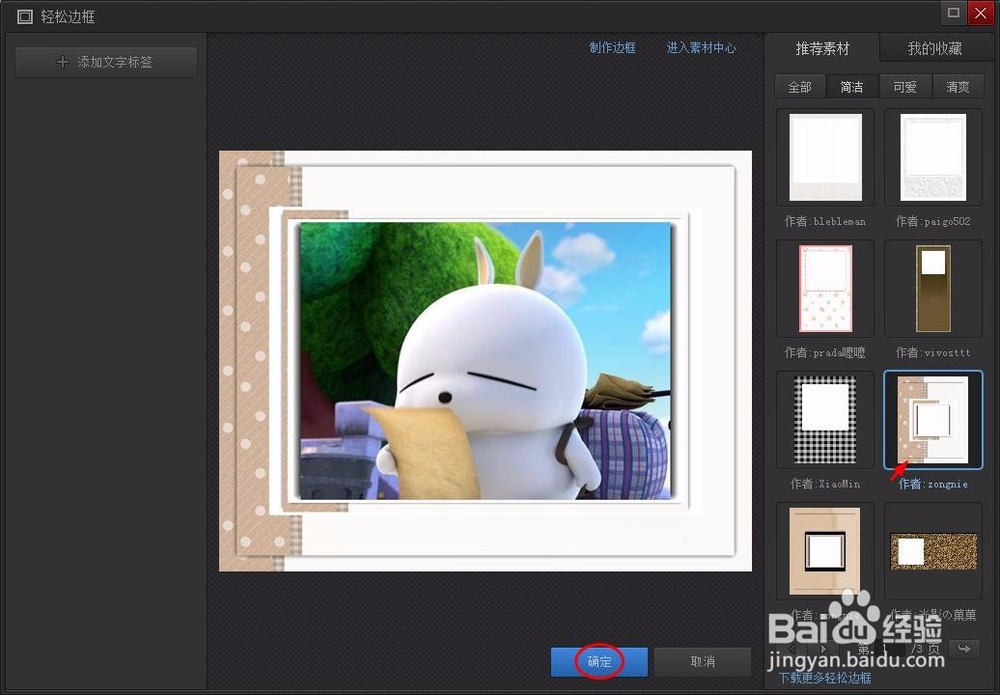Close the 轻松边框 window
The width and height of the screenshot is (1000, 695).
click(x=980, y=13)
